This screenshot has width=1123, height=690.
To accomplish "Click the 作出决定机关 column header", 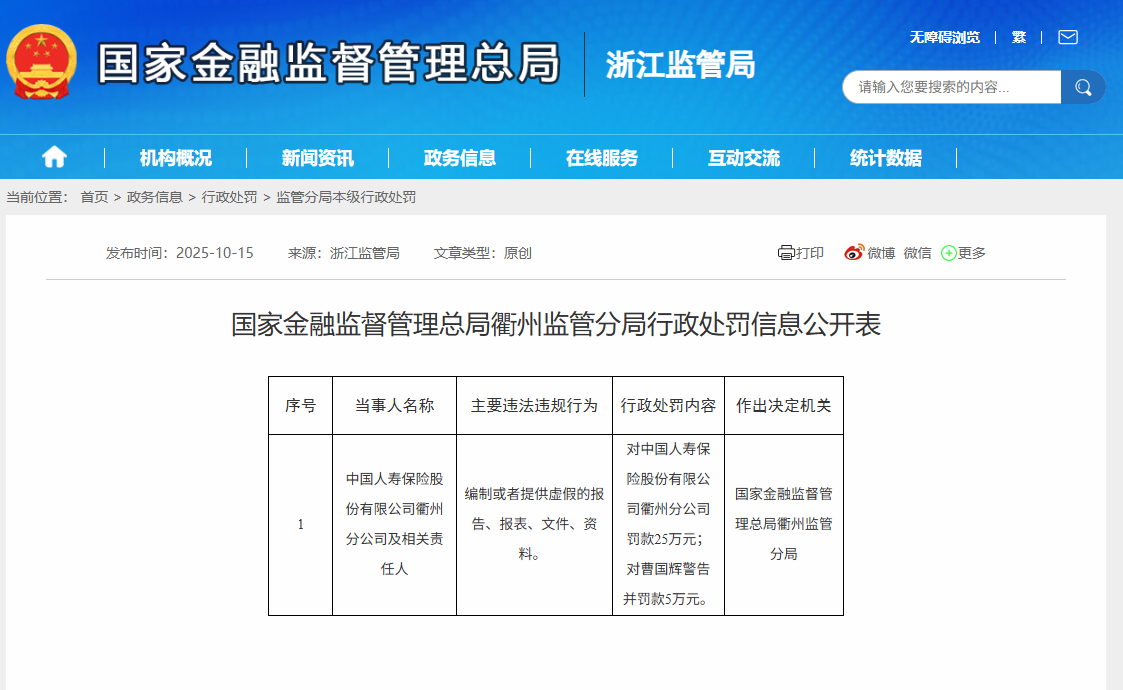I will (x=784, y=406).
